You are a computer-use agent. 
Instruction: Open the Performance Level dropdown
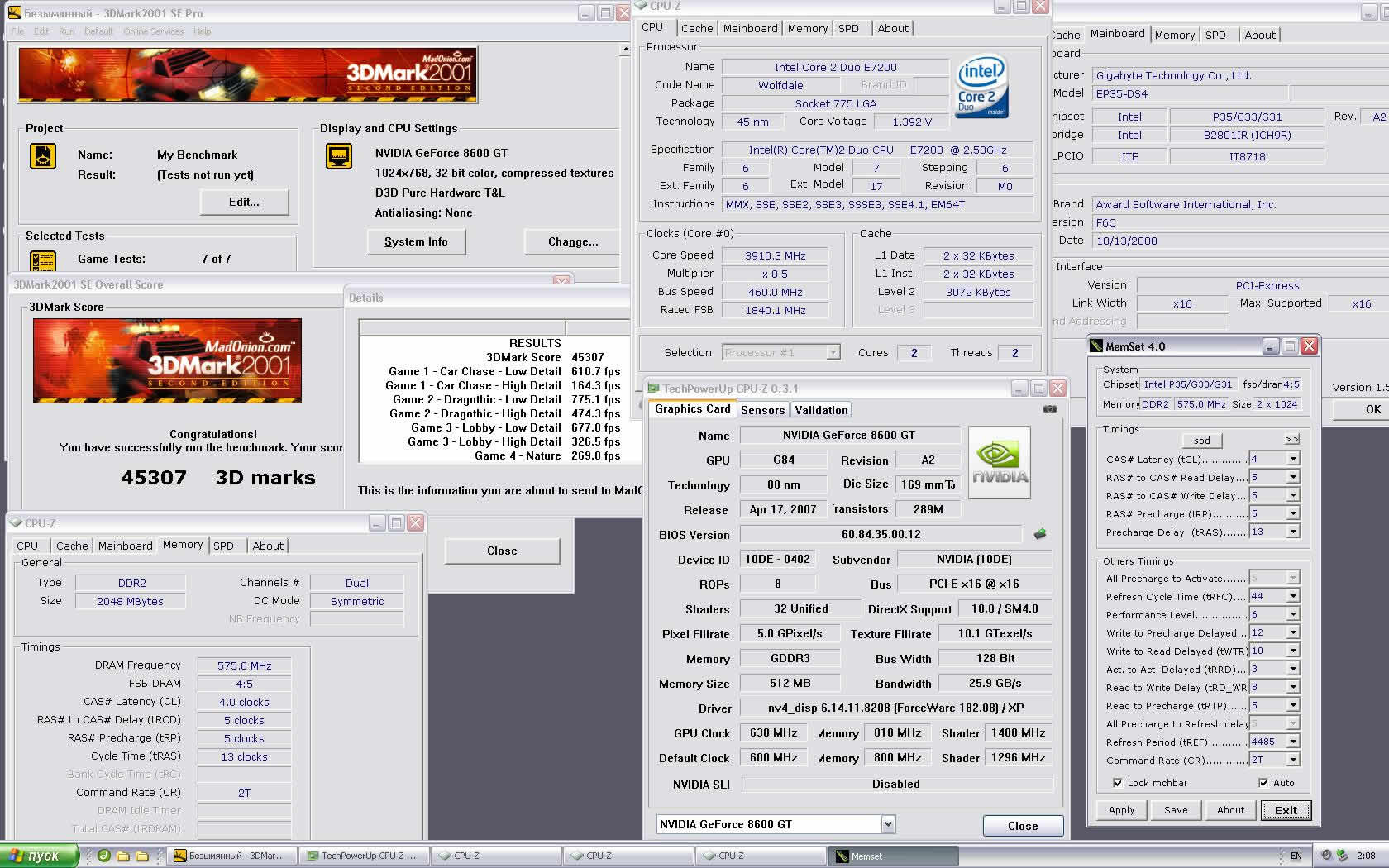click(1293, 614)
